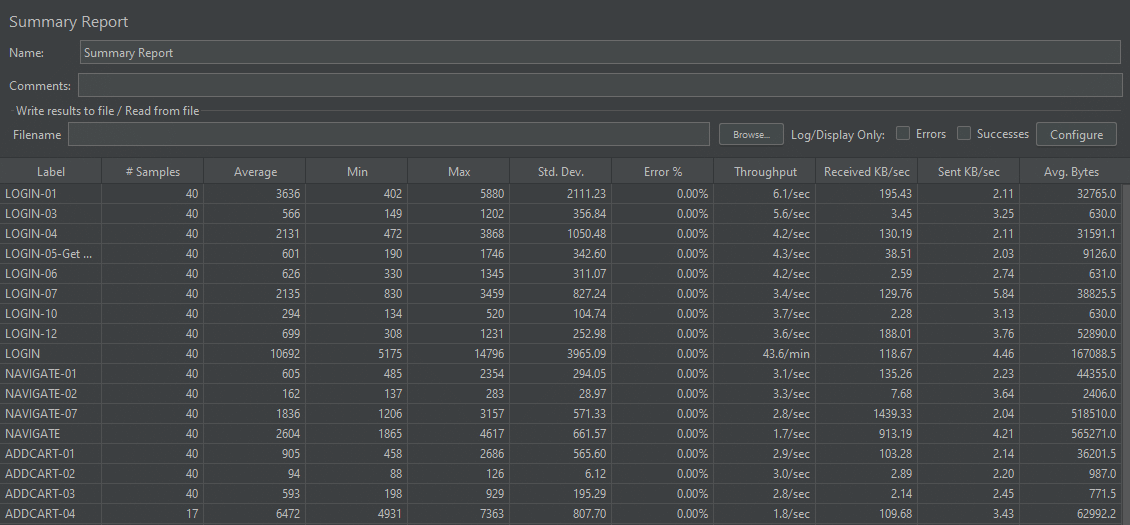1130x525 pixels.
Task: Sort by the Label column header
Action: coord(50,172)
